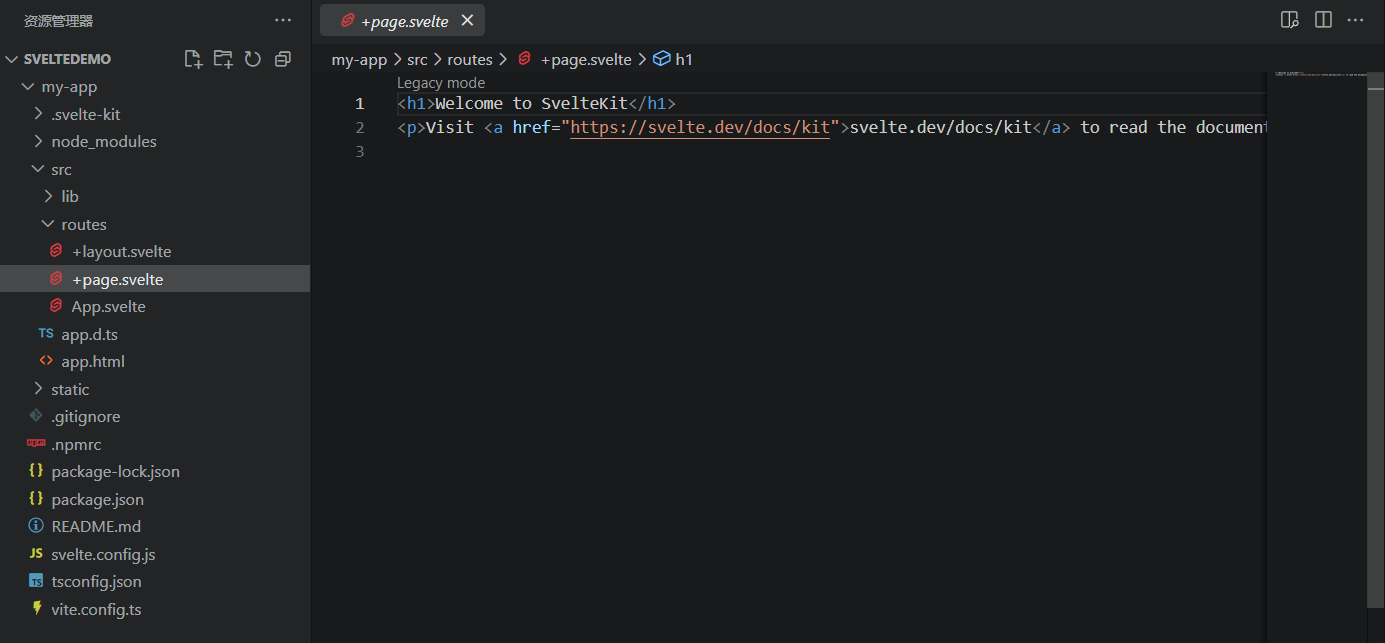Open the package.json file
Screen dimensions: 1385x643
coord(97,500)
